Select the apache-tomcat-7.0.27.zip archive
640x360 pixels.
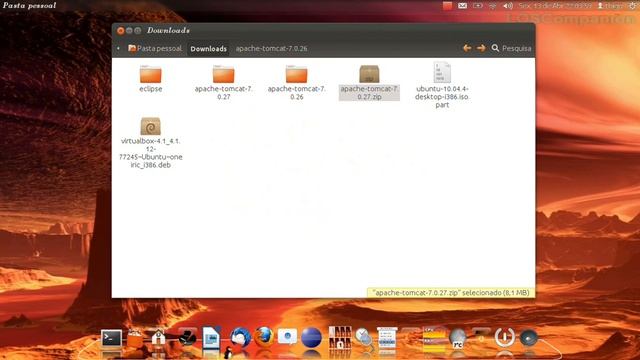point(369,74)
